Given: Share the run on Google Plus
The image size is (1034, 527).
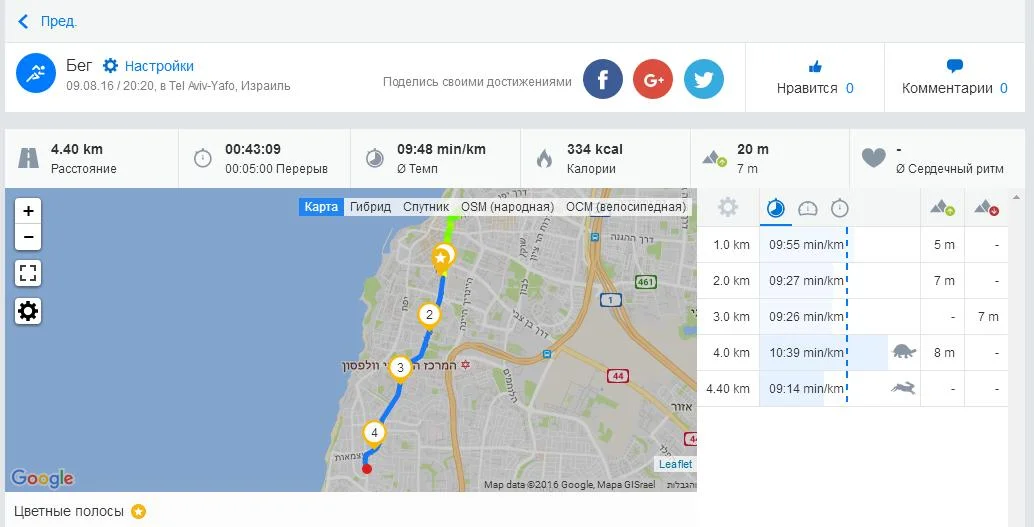Looking at the screenshot, I should (x=653, y=79).
